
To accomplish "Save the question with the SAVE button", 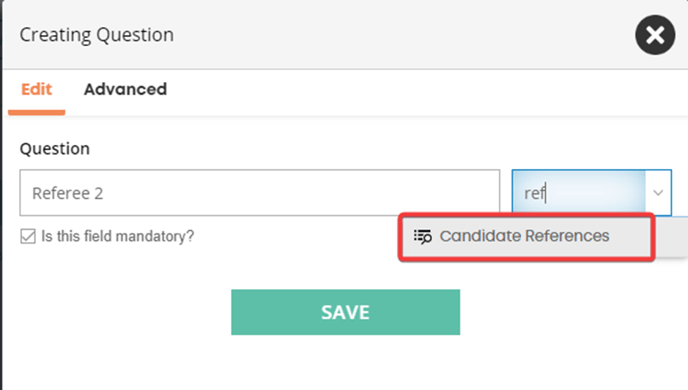I will tap(345, 312).
